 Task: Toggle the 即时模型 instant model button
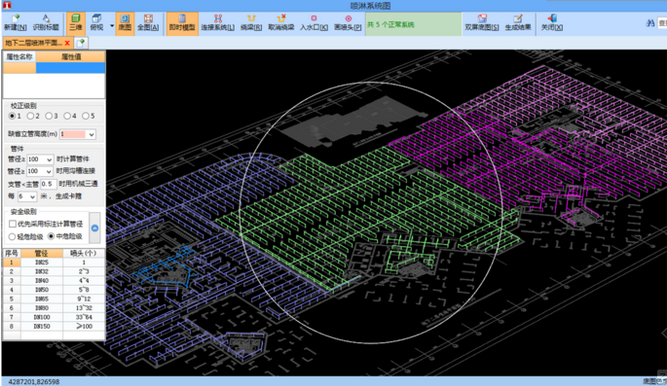pos(182,23)
